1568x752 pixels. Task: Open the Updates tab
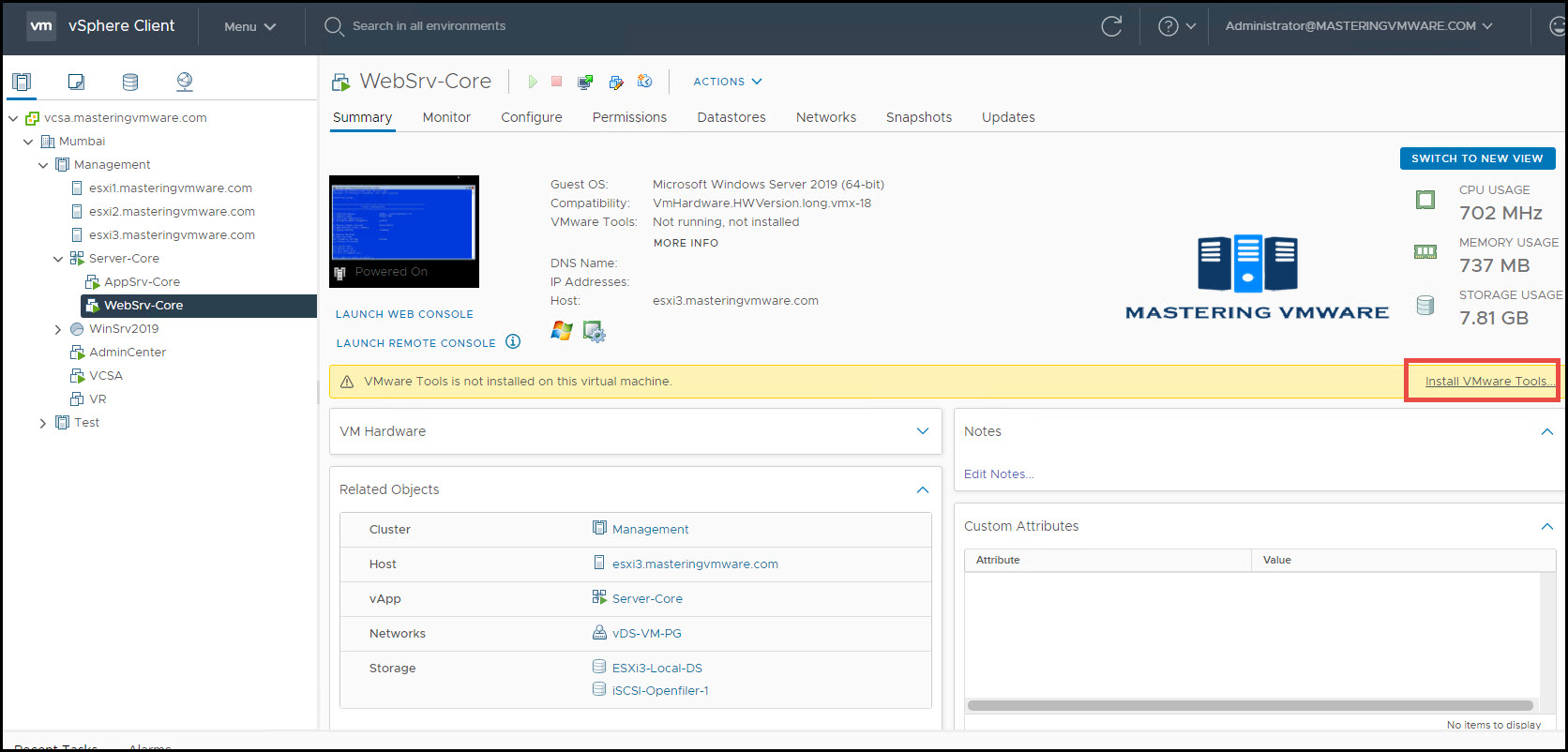tap(1008, 117)
